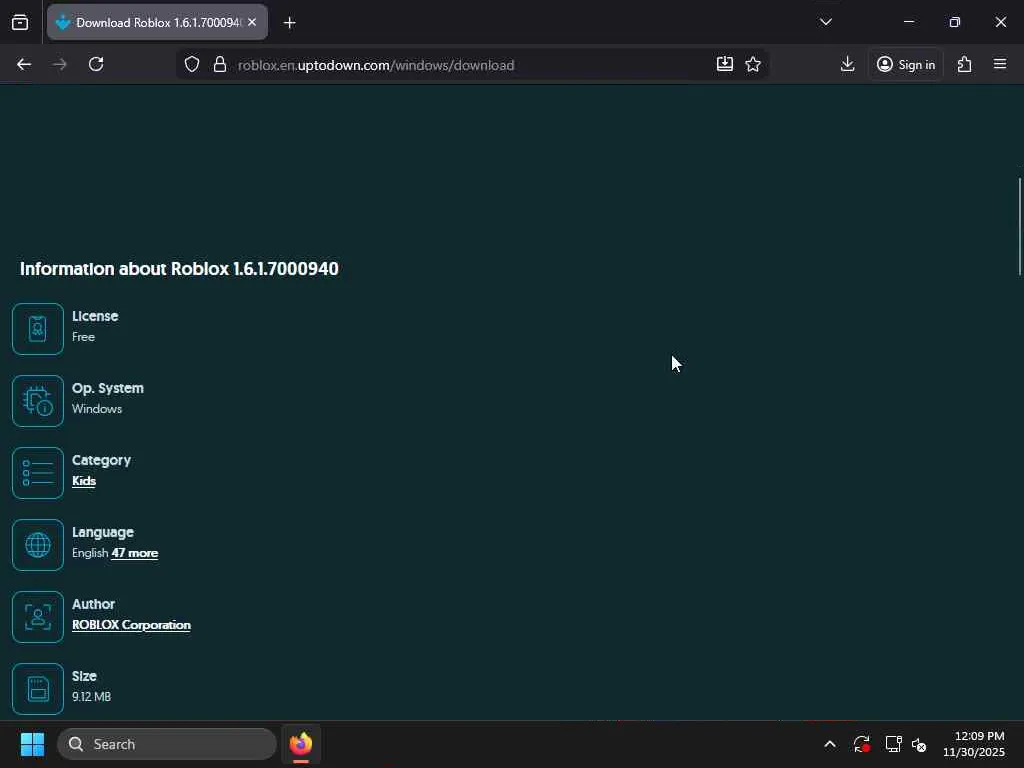Open the Firefox downloads panel
1024x768 pixels.
pyautogui.click(x=847, y=64)
